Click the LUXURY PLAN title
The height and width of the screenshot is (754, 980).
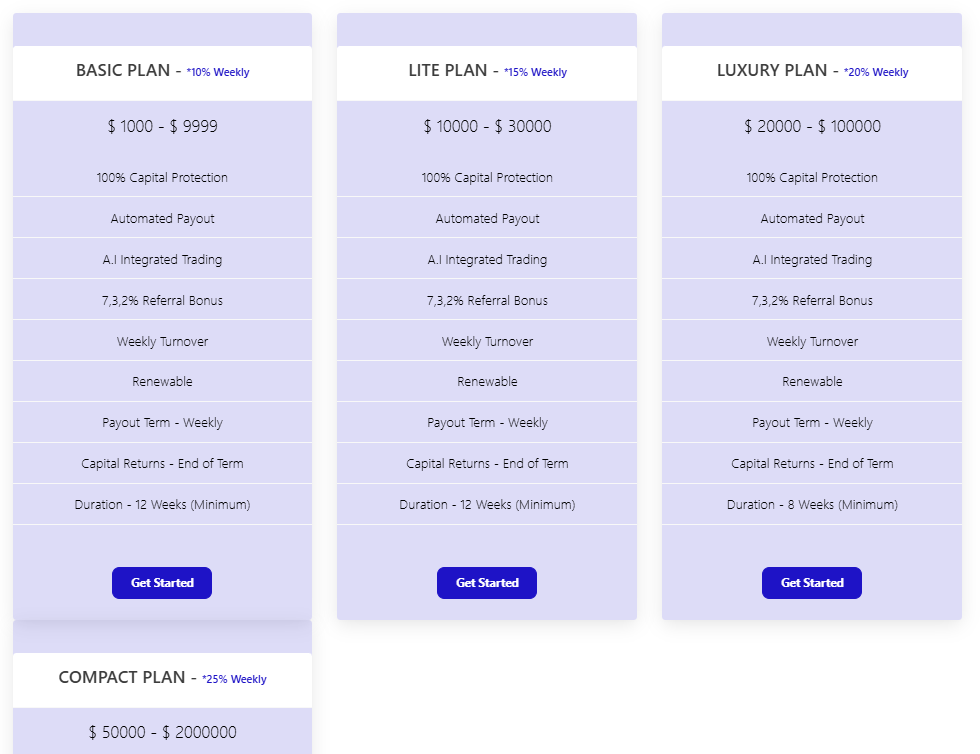click(771, 71)
